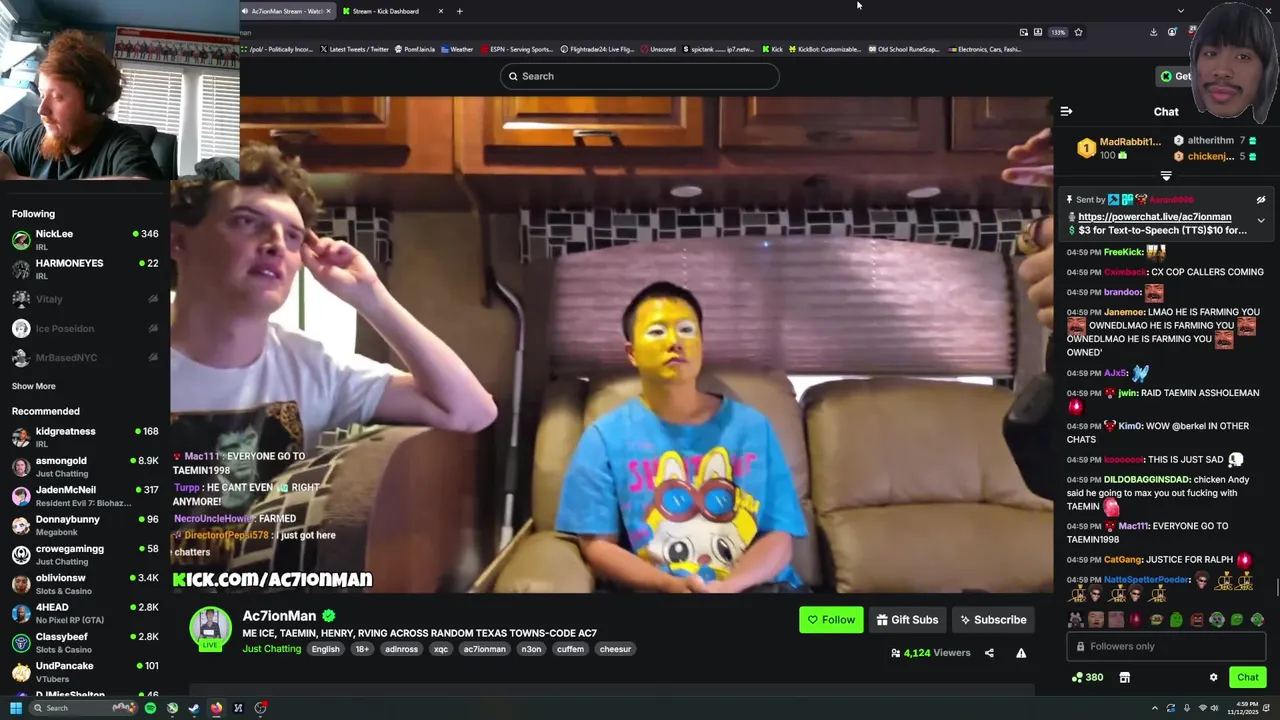Subscribe to Ac7ionMan
The width and height of the screenshot is (1280, 720).
tap(993, 620)
